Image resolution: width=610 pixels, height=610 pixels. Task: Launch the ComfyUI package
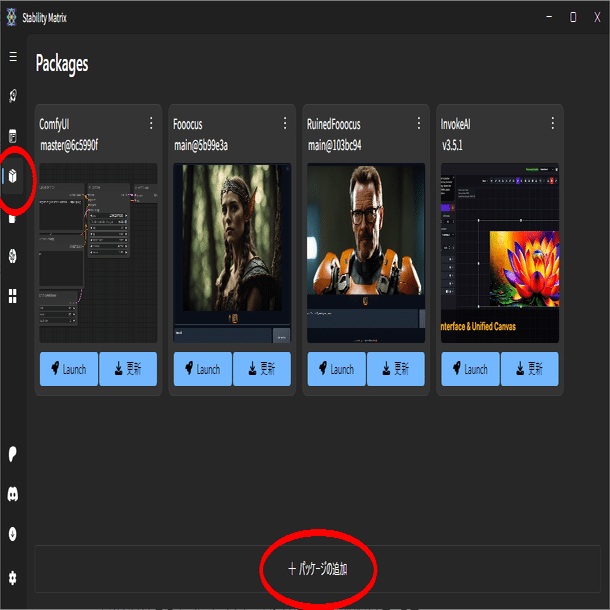coord(69,369)
